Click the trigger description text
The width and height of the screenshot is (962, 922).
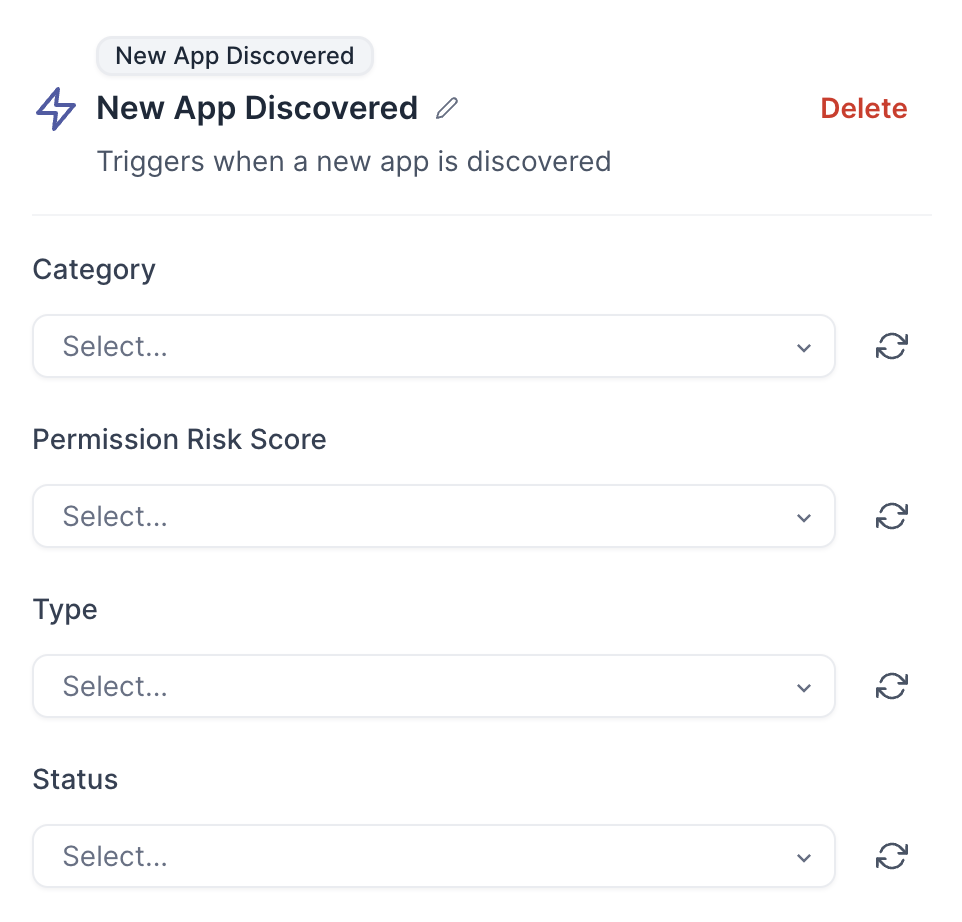pos(353,161)
